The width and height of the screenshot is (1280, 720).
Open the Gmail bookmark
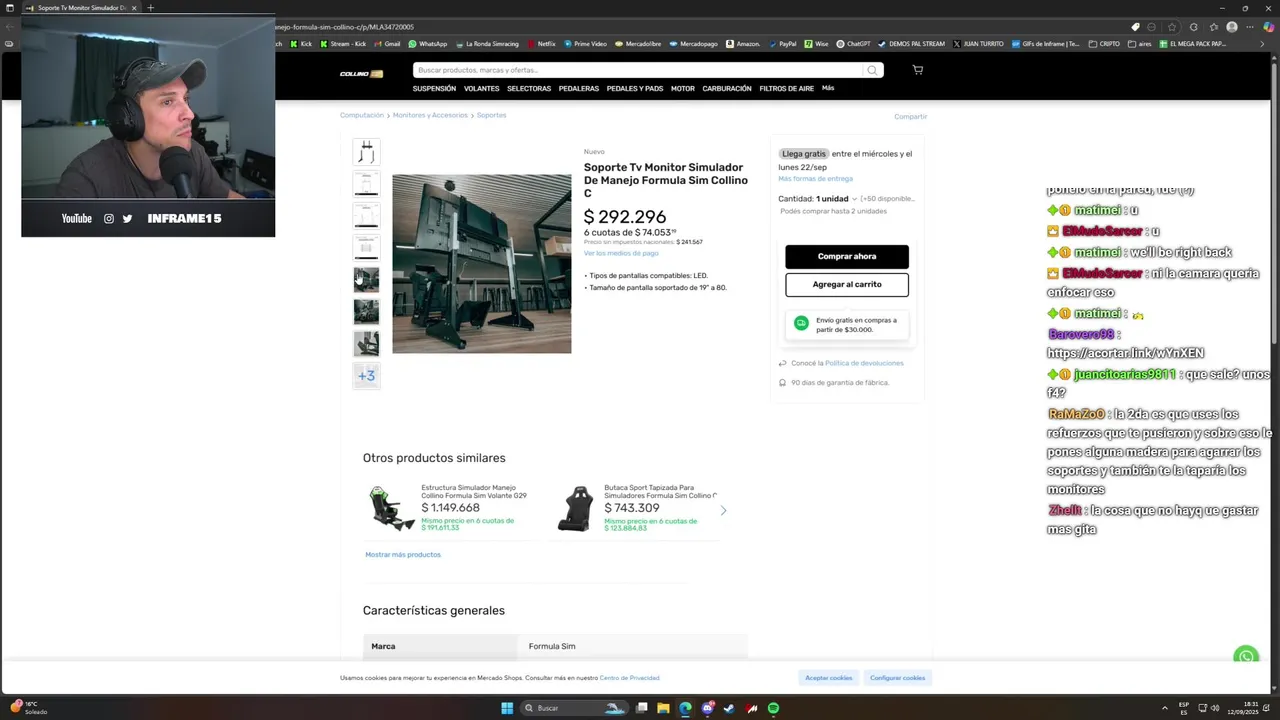click(x=387, y=44)
